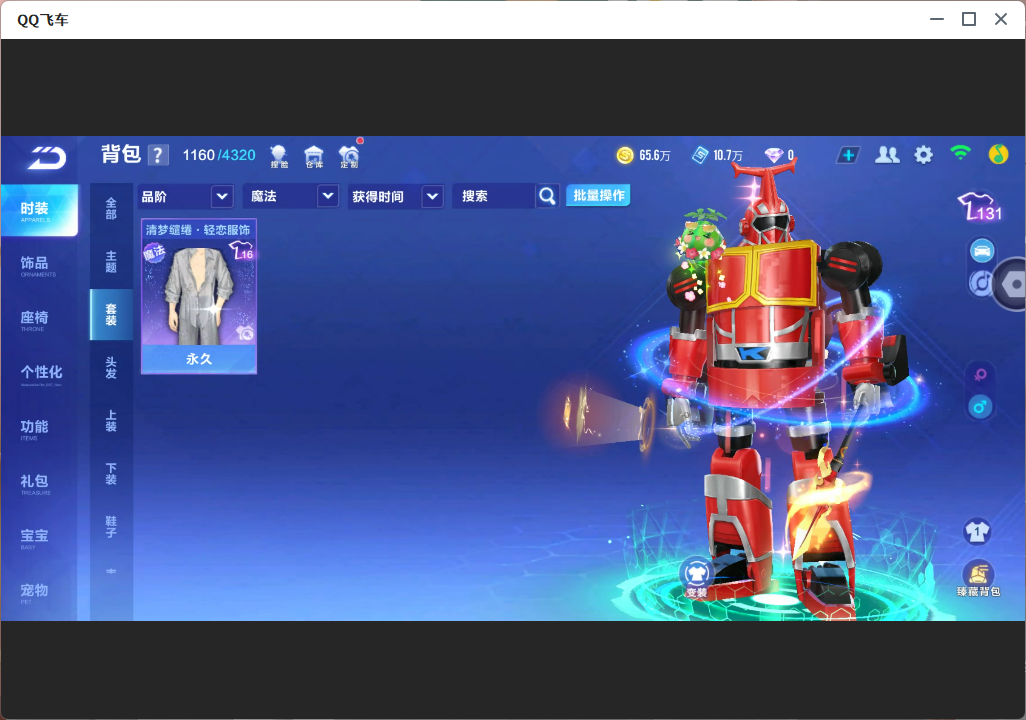Open the settings gear icon
This screenshot has height=720, width=1026.
(923, 155)
